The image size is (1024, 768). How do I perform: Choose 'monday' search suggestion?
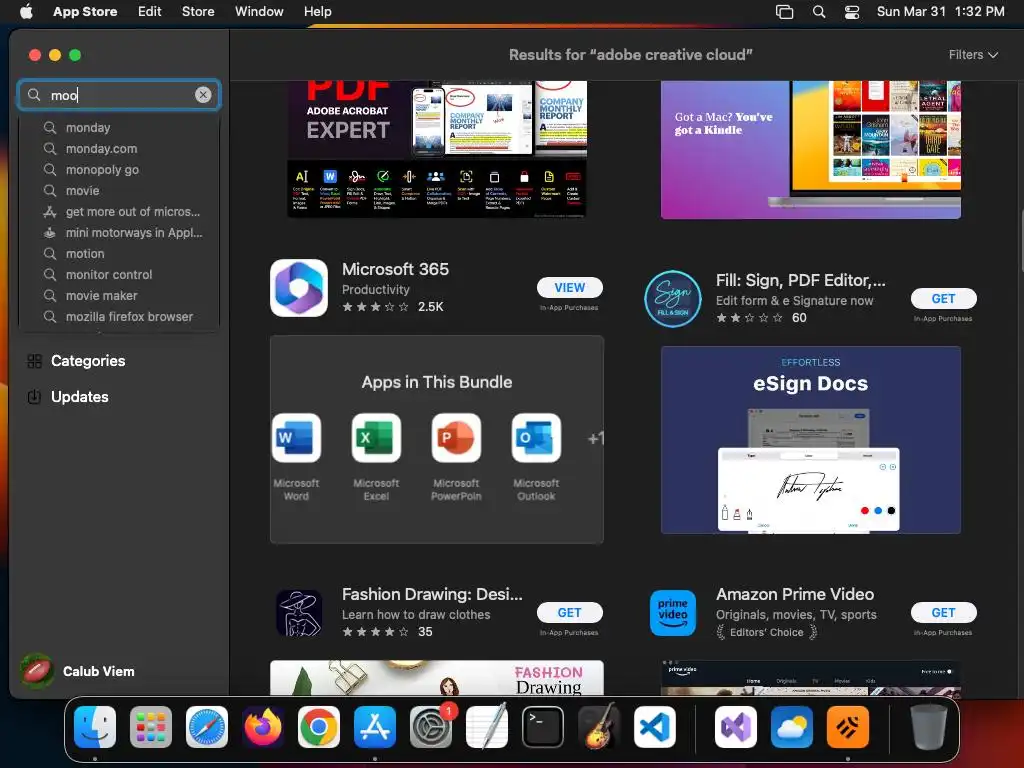(120, 127)
